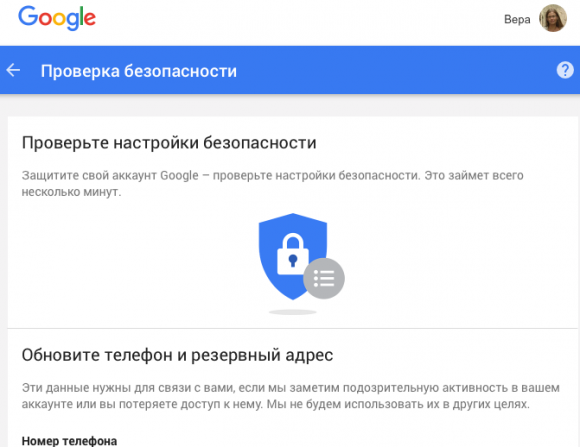This screenshot has width=580, height=447.
Task: Click the gray checklist badge on the shield
Action: [324, 278]
